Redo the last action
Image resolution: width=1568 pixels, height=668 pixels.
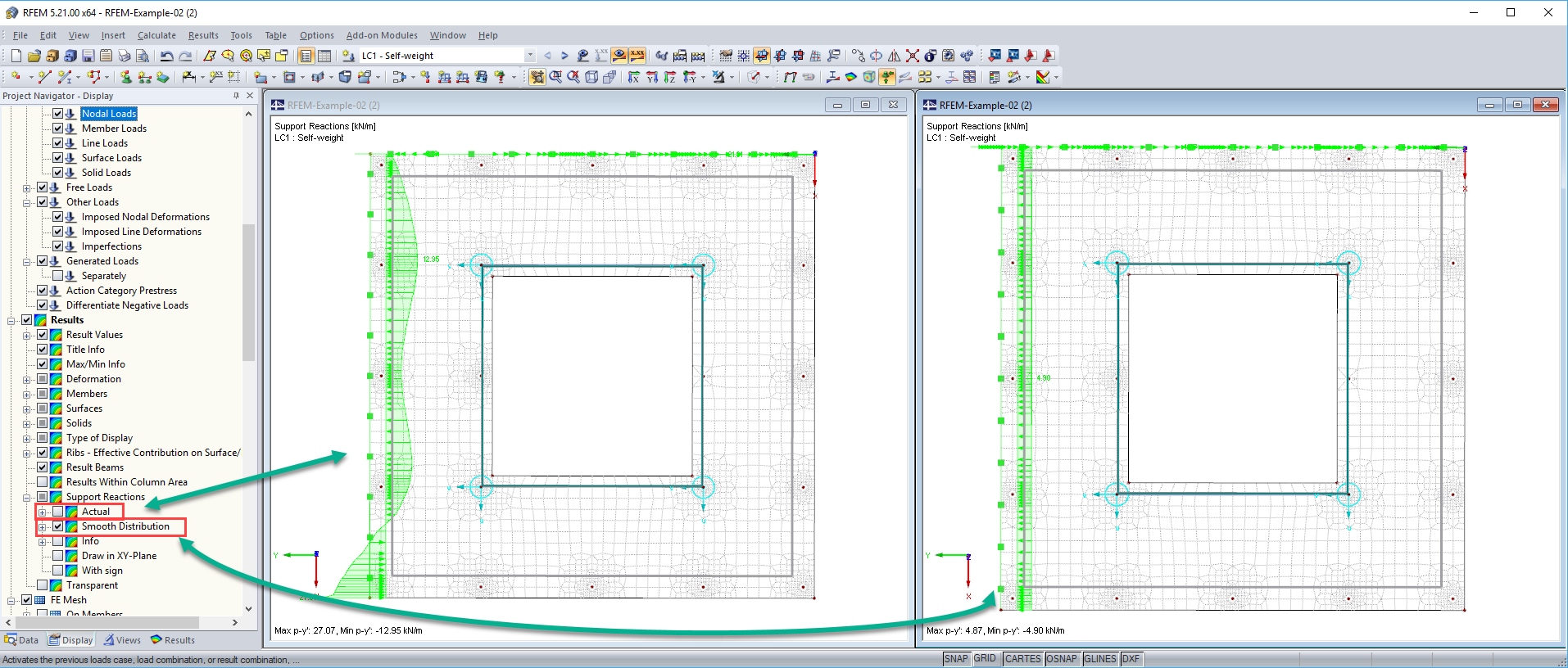click(185, 56)
